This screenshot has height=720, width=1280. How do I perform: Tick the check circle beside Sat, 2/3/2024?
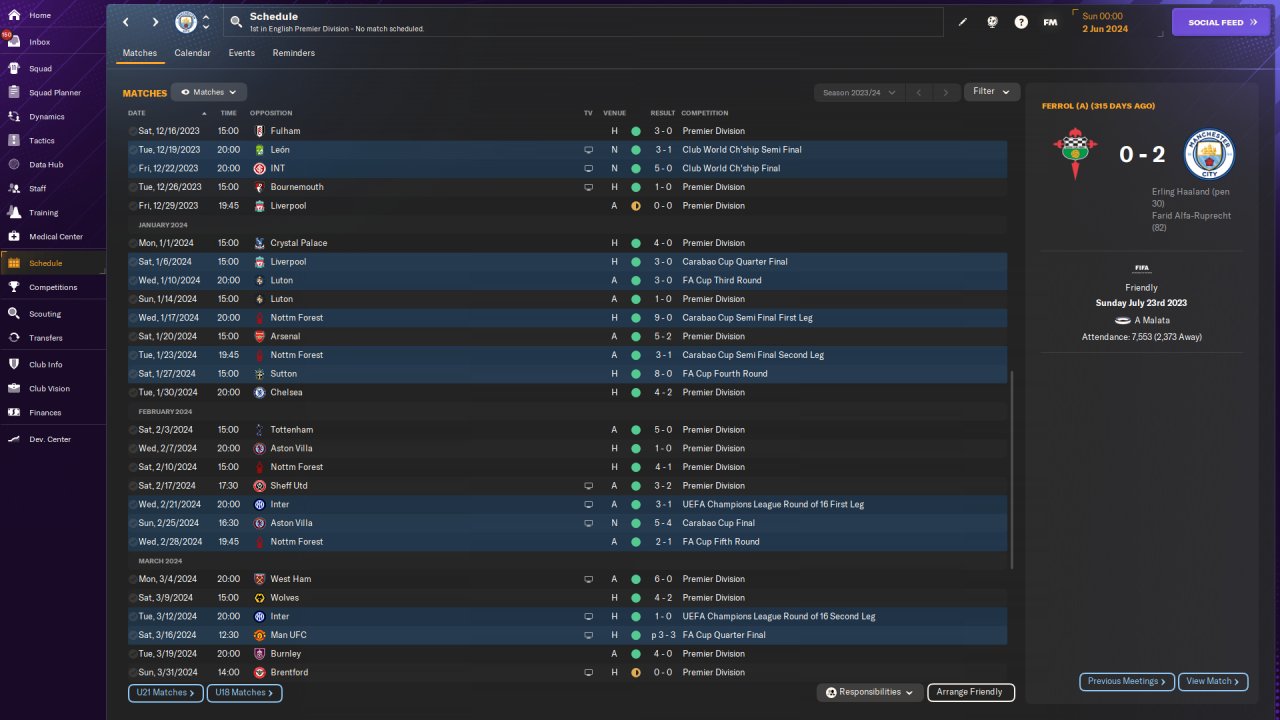tap(133, 430)
